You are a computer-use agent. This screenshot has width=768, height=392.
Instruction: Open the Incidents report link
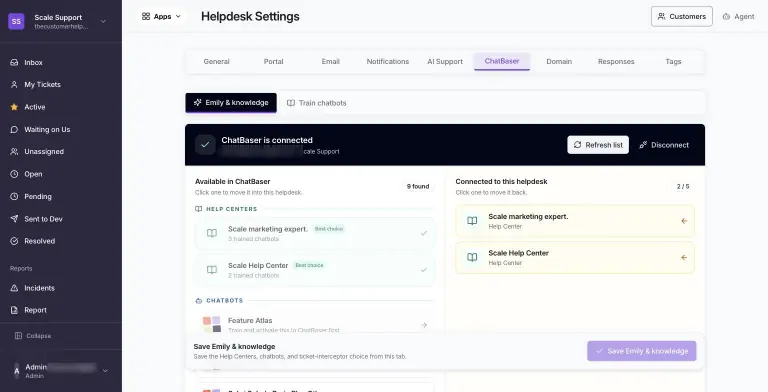point(39,288)
